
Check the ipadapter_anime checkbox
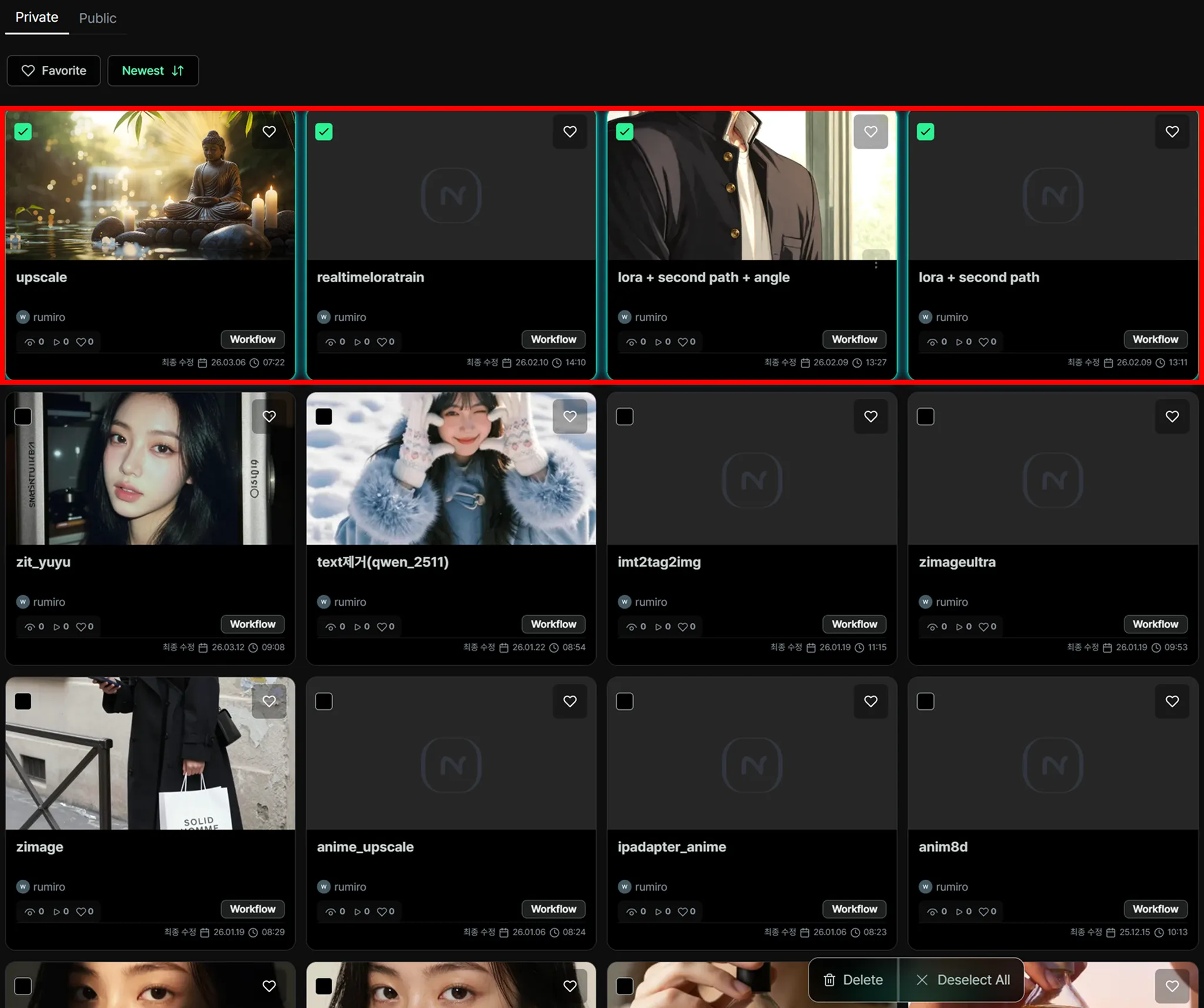click(624, 701)
